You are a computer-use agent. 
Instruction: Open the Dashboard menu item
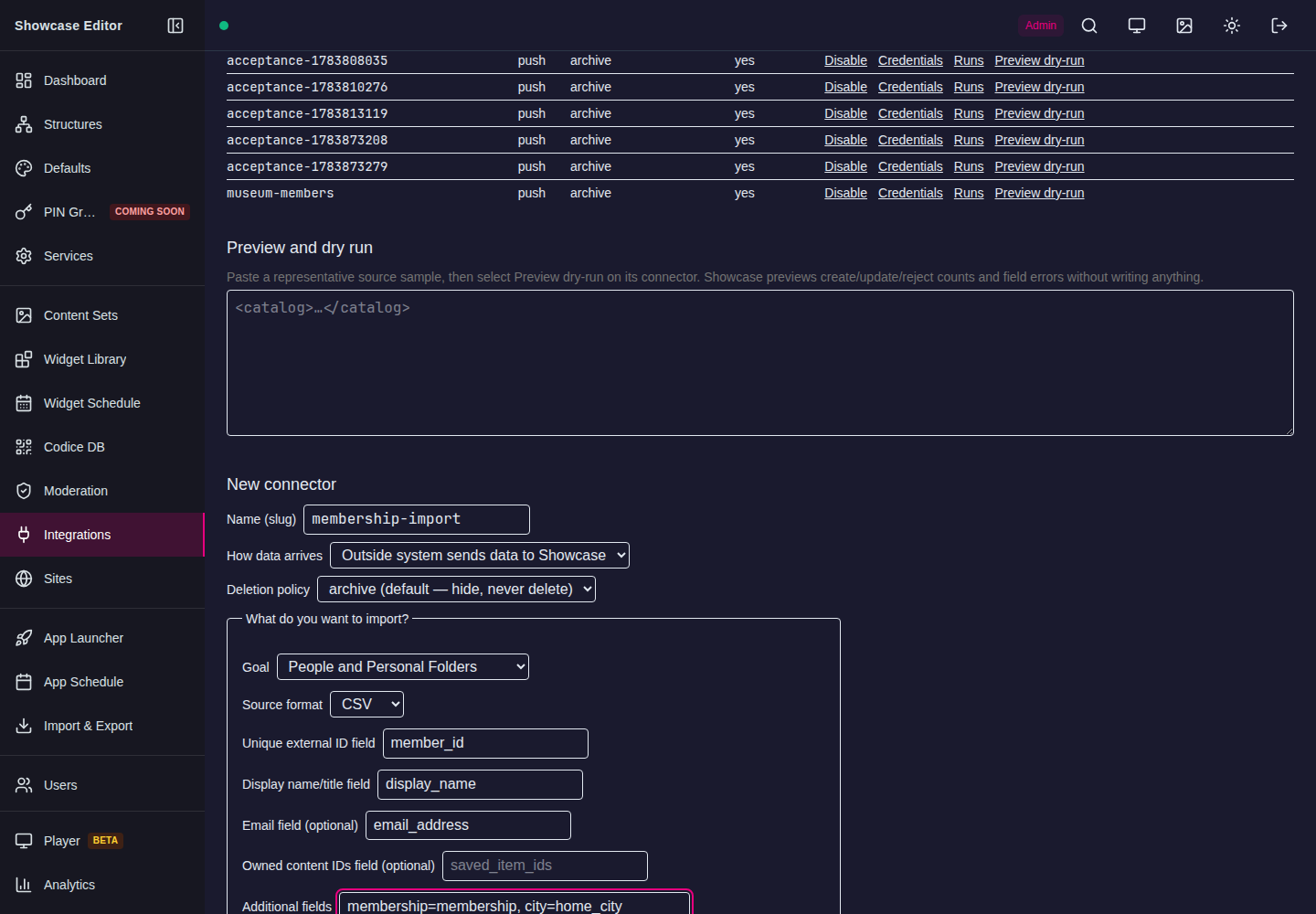click(102, 80)
